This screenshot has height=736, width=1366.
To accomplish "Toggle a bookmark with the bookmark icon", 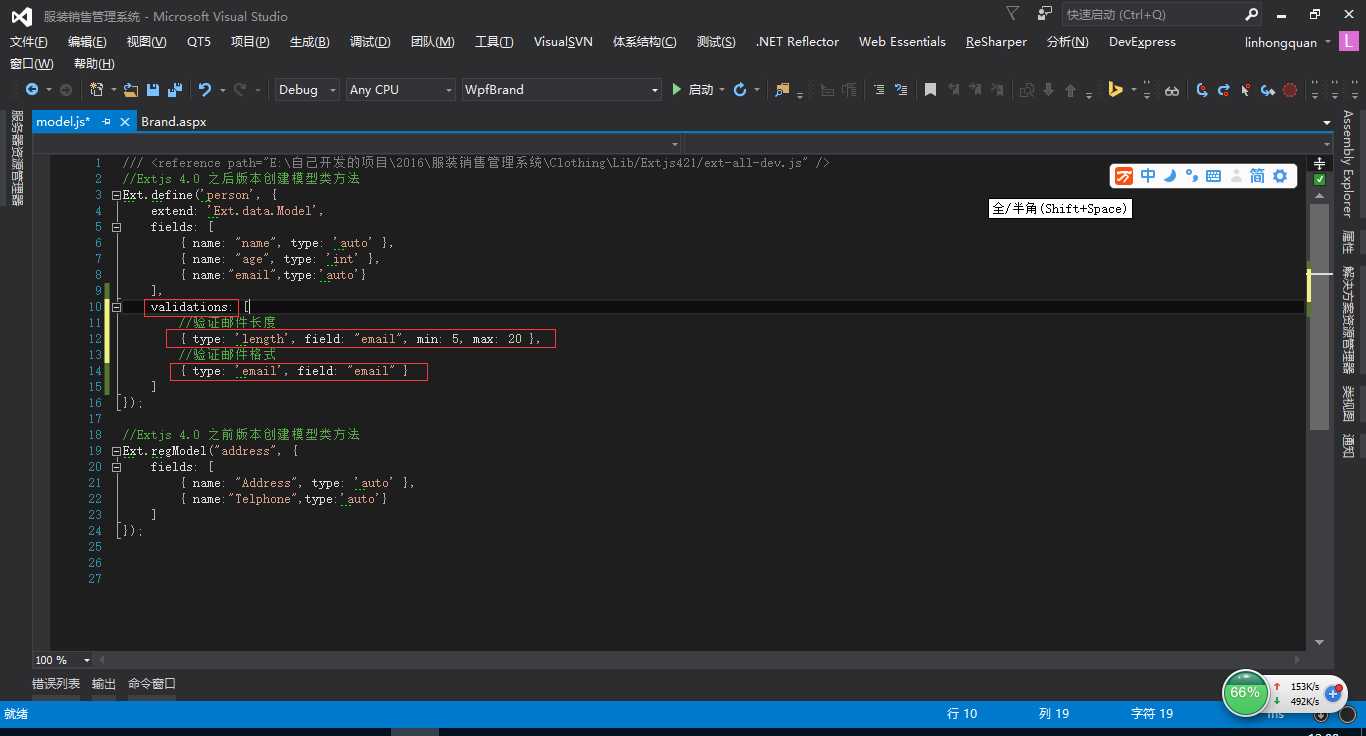I will (930, 90).
